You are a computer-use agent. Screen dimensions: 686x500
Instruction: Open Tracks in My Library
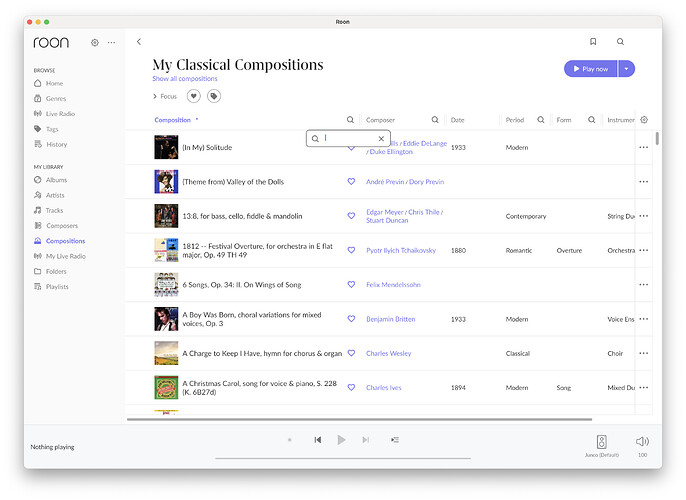point(49,210)
